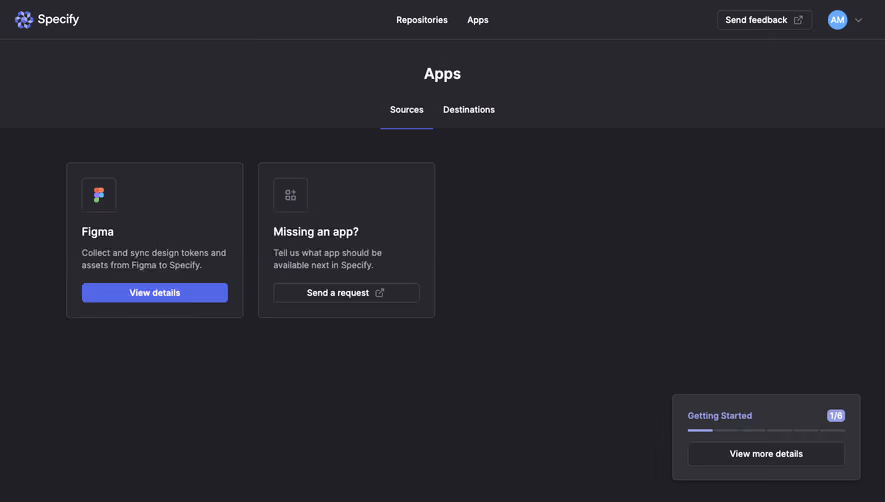Click the 1/6 progress badge
Viewport: 885px width, 502px height.
[x=836, y=416]
